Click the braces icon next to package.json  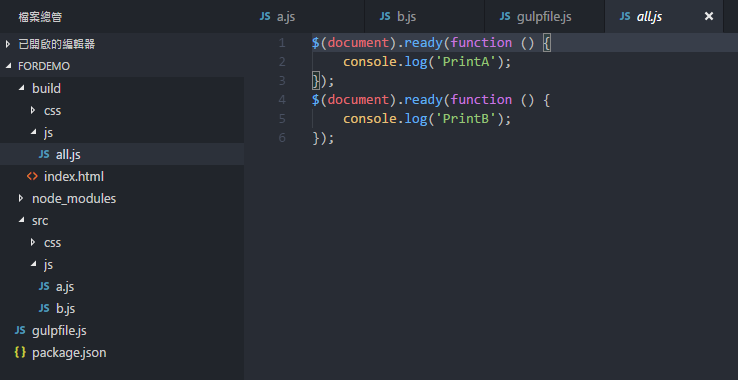tap(20, 352)
